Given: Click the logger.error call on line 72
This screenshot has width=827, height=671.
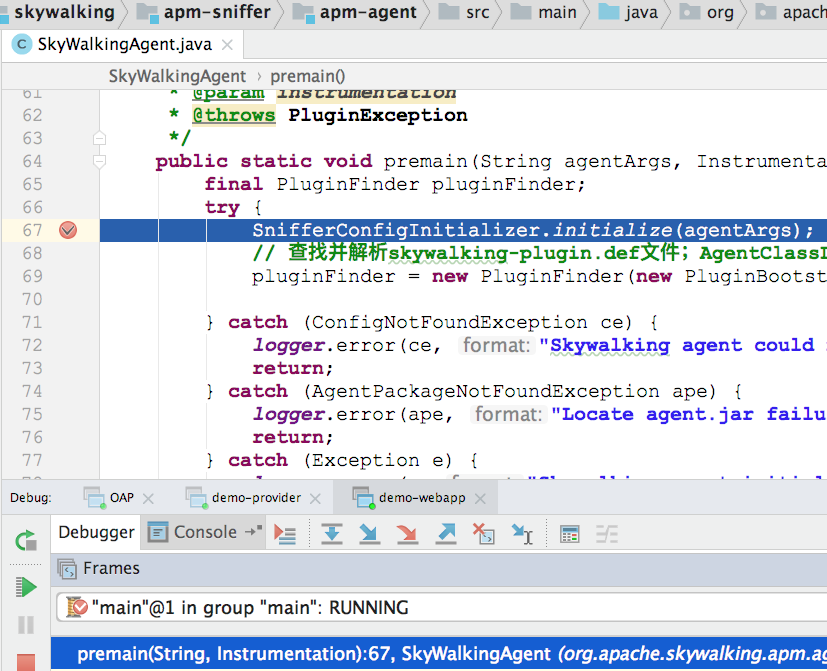Looking at the screenshot, I should pos(539,346).
